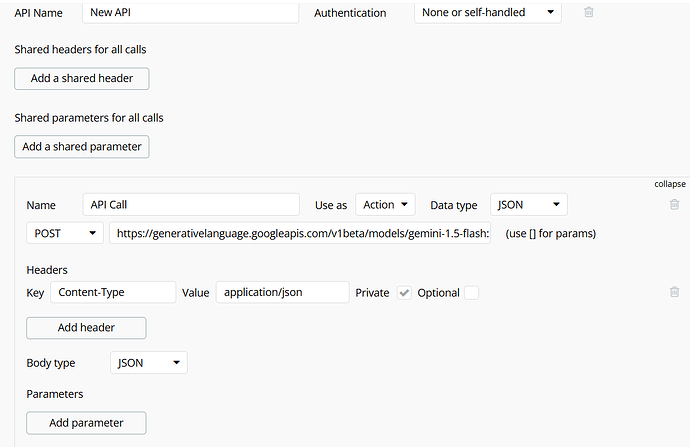Click the Add parameter button
The image size is (690, 447).
coord(86,423)
